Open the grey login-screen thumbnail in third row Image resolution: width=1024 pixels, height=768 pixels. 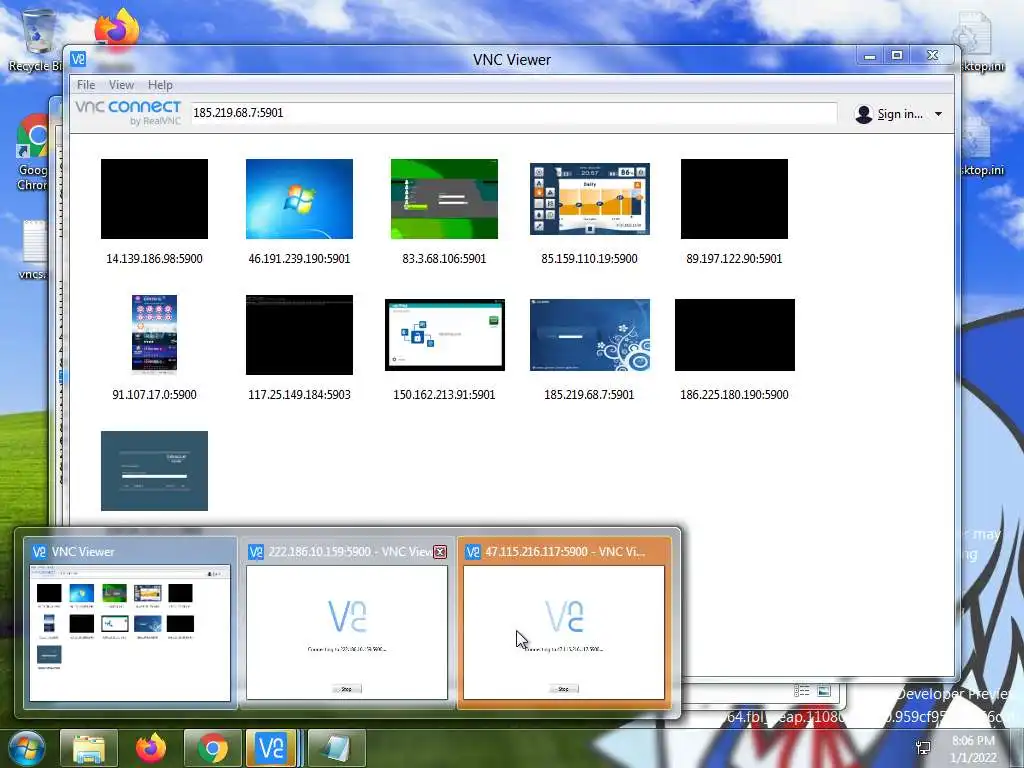click(154, 471)
